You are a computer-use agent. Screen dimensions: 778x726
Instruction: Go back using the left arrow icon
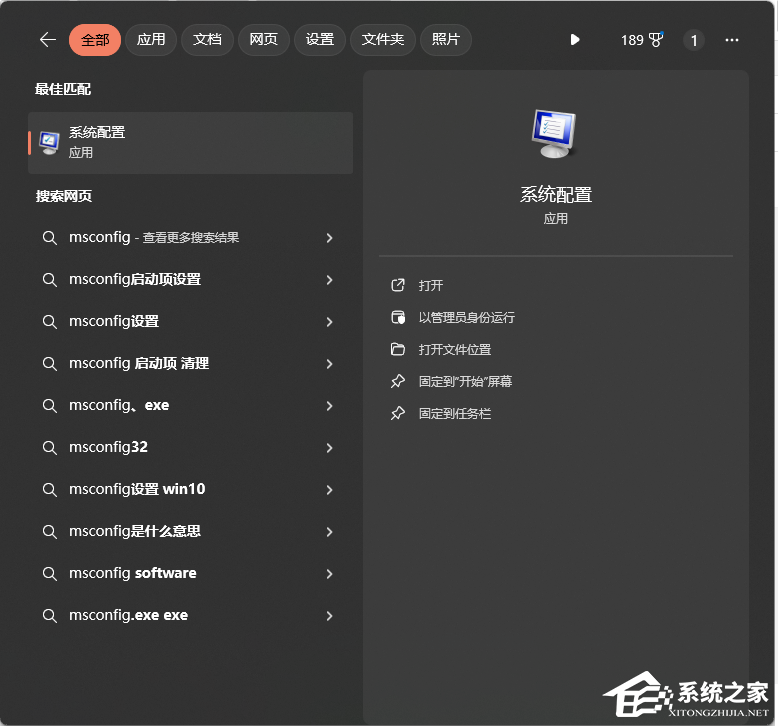coord(48,40)
